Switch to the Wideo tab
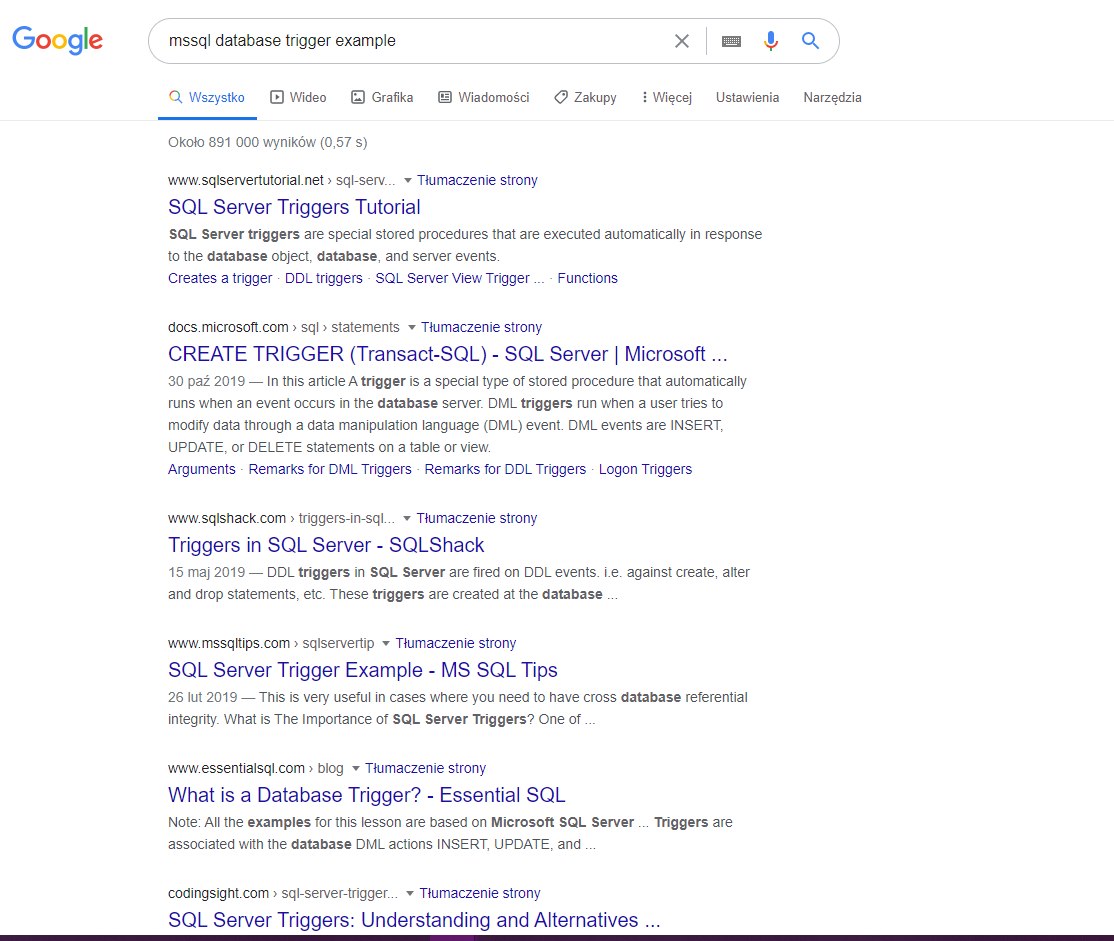Viewport: 1114px width, 941px height. point(298,97)
